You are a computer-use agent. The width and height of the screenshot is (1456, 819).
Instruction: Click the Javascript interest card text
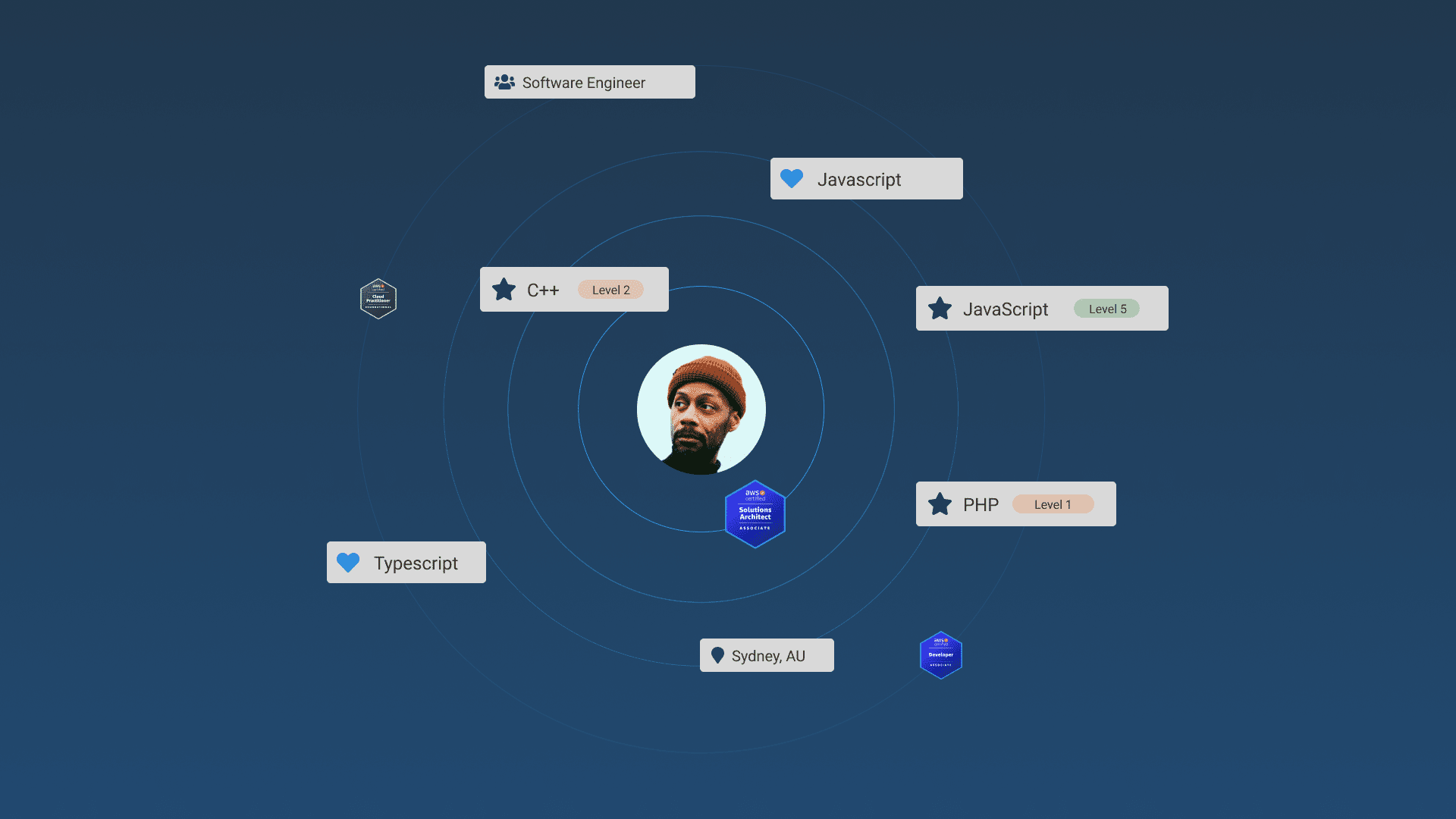click(x=859, y=180)
